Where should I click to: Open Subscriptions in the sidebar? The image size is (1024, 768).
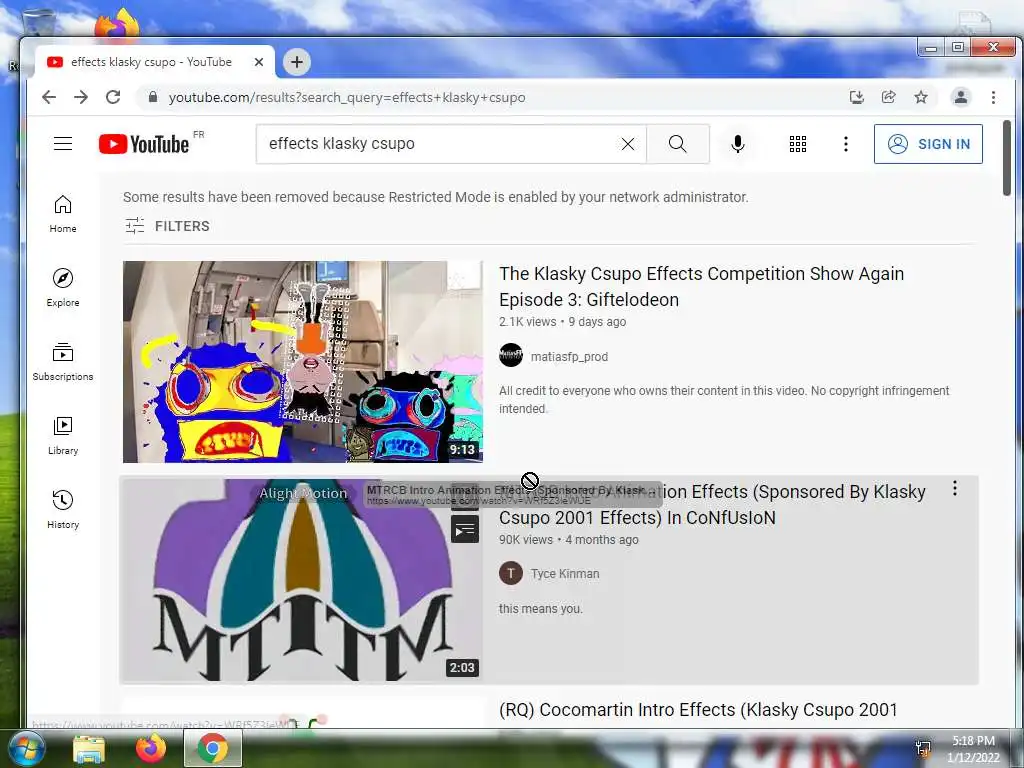pyautogui.click(x=63, y=361)
